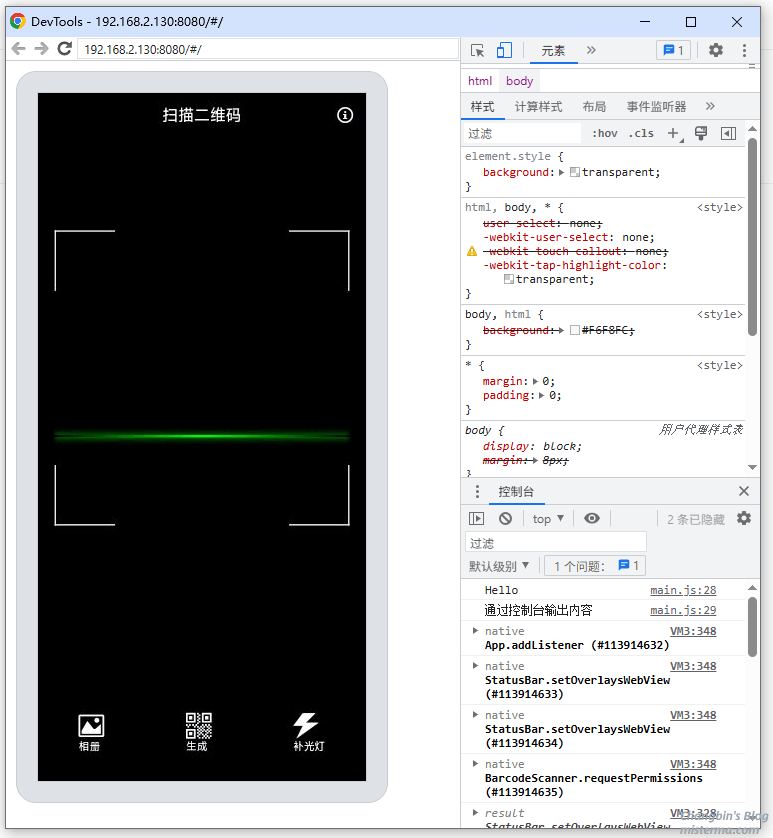Switch to the 事件监听器 tab
This screenshot has height=838, width=773.
pyautogui.click(x=656, y=106)
